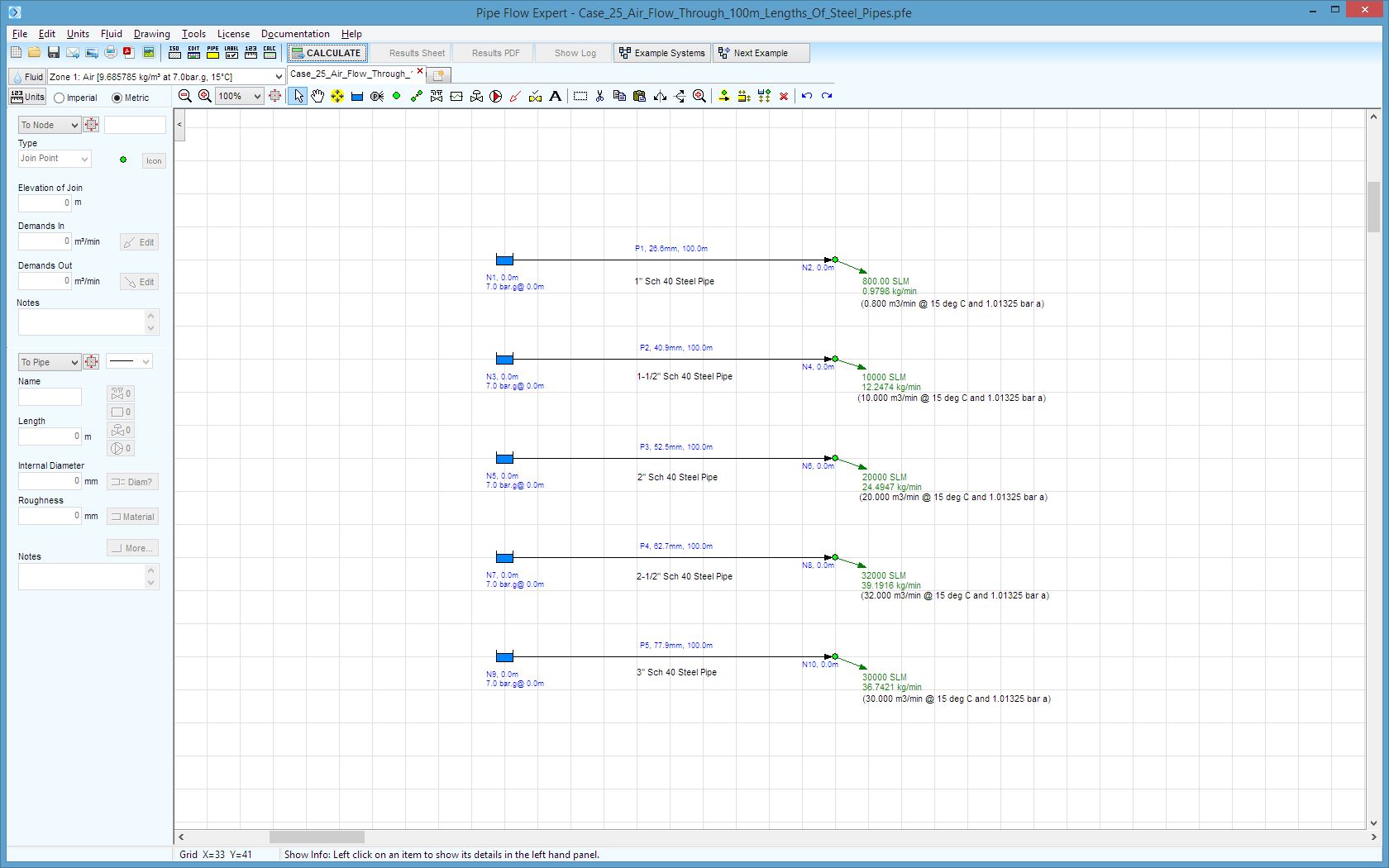The height and width of the screenshot is (868, 1389).
Task: Click the Elevation of Join input field
Action: 45,203
